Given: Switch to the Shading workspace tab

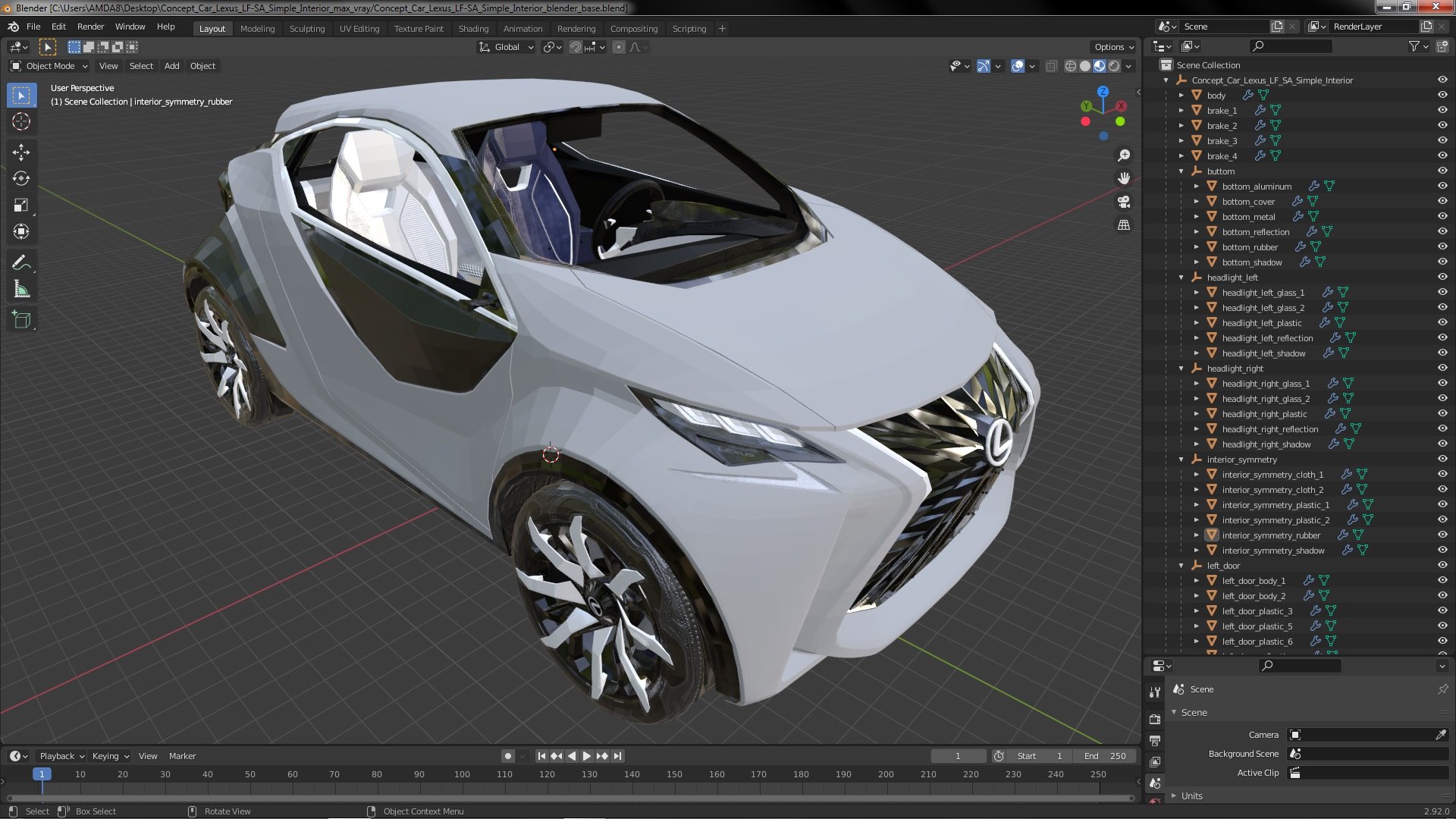Looking at the screenshot, I should (x=473, y=29).
